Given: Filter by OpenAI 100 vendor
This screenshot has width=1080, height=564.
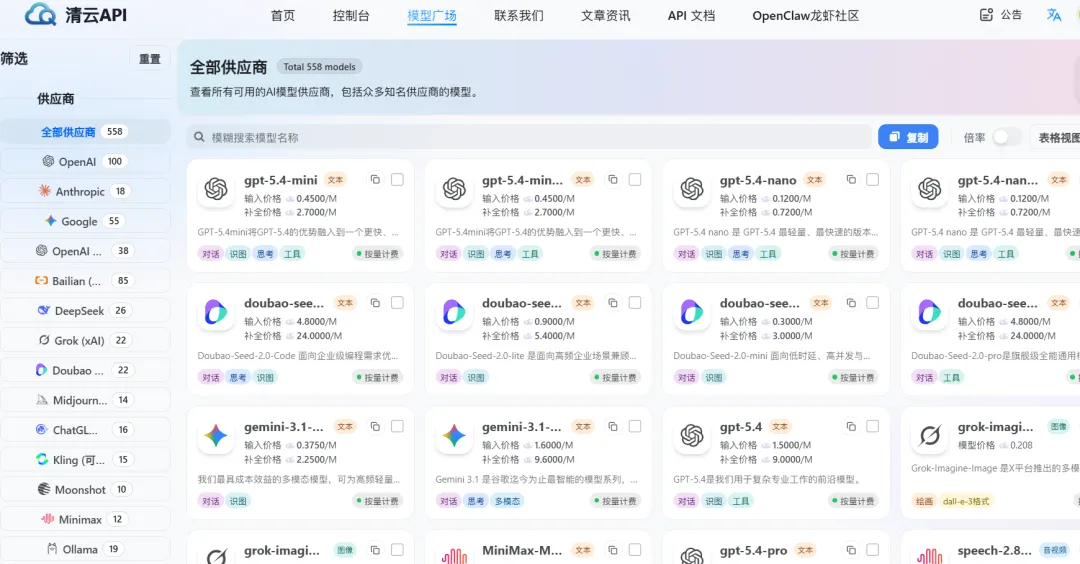Looking at the screenshot, I should [85, 161].
